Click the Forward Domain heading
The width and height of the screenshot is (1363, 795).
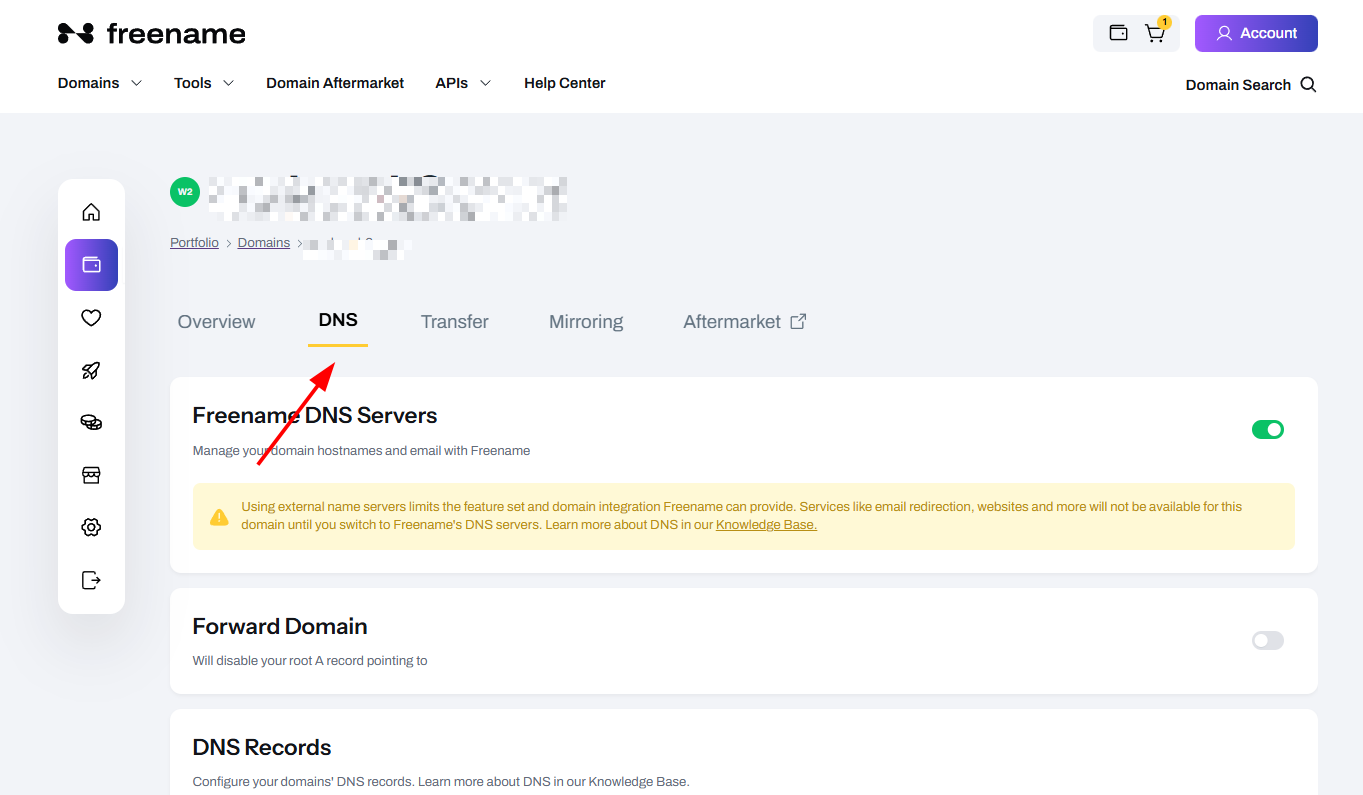coord(280,626)
